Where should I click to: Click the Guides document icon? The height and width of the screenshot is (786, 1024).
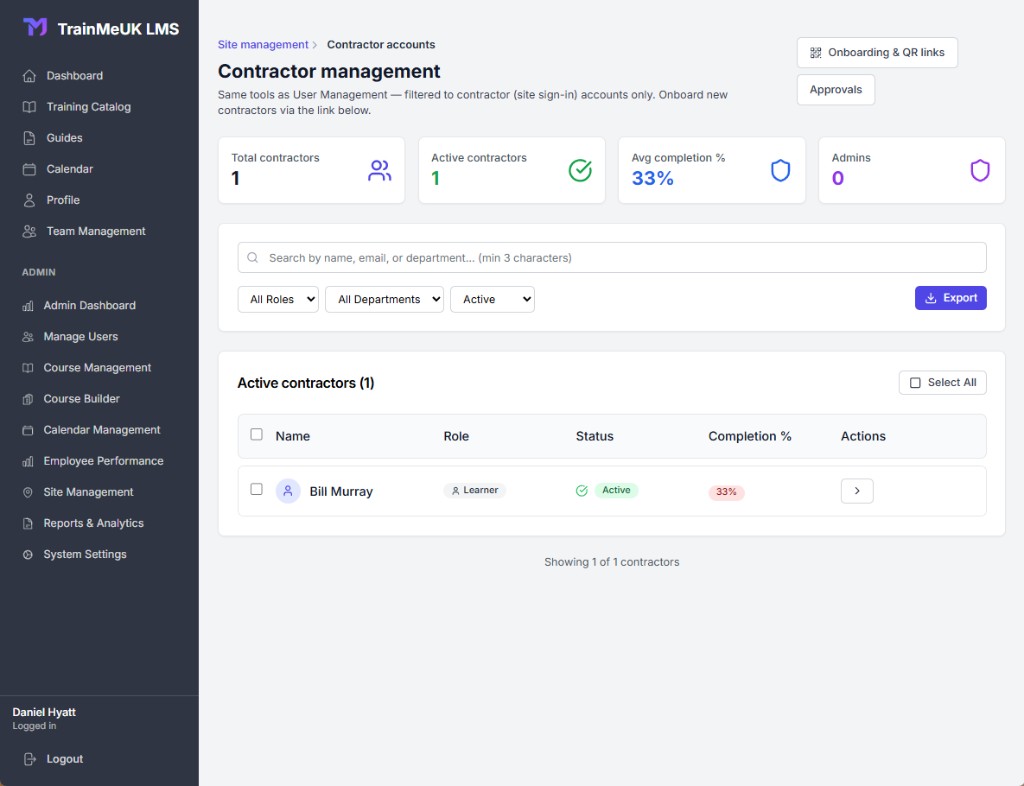point(29,138)
